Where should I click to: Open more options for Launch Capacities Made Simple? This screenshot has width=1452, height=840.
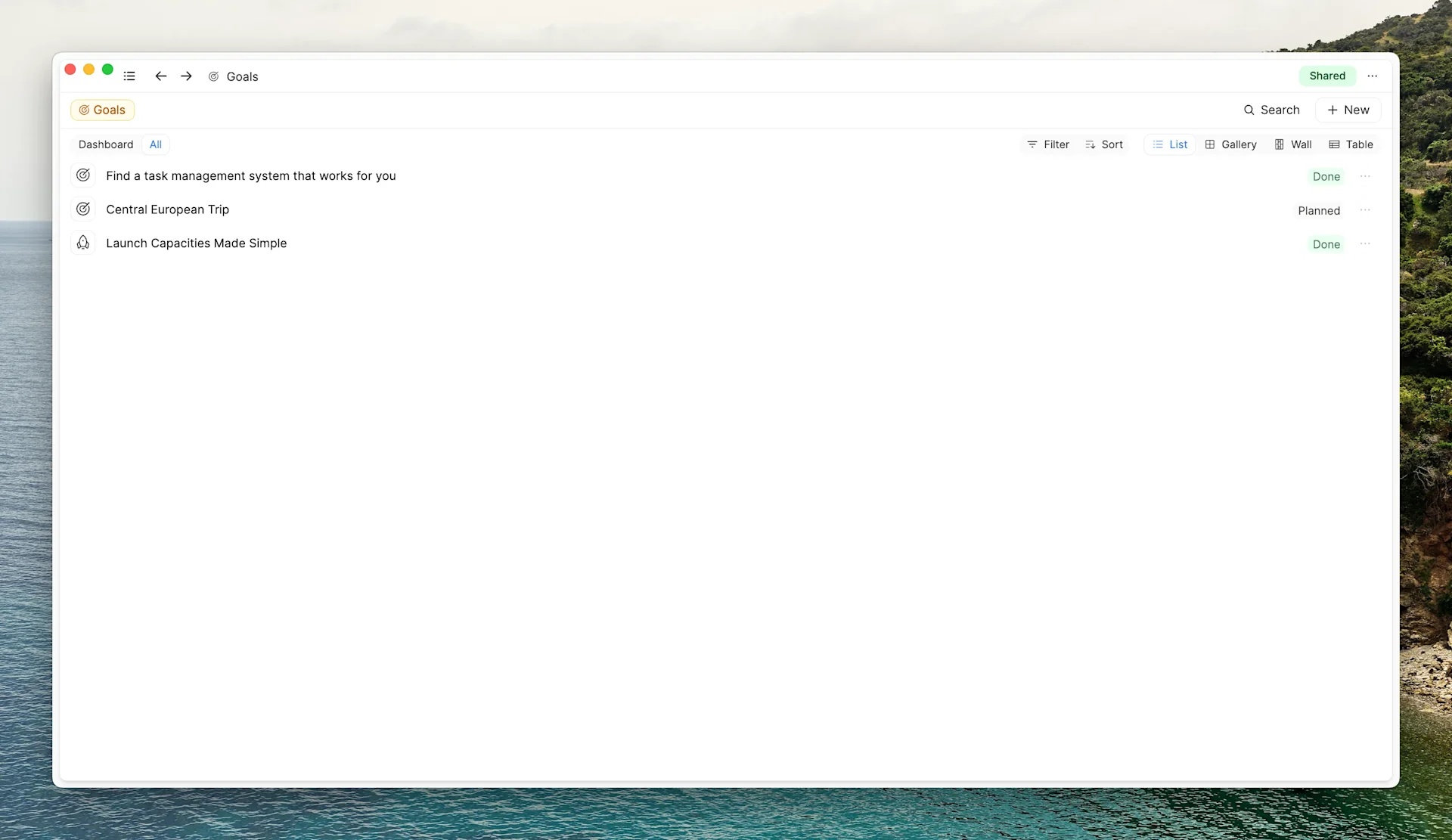[1365, 243]
